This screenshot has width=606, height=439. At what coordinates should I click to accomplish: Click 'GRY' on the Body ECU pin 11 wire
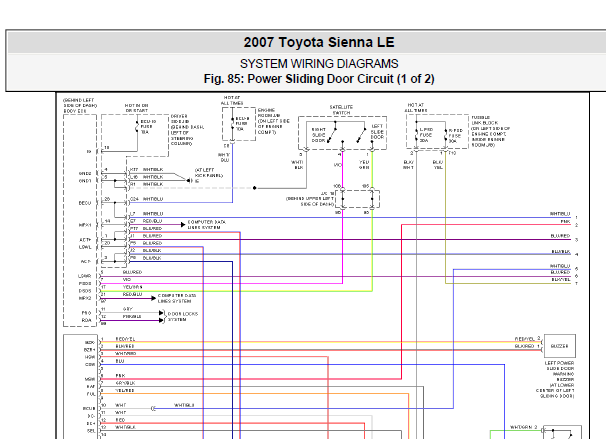click(x=128, y=309)
